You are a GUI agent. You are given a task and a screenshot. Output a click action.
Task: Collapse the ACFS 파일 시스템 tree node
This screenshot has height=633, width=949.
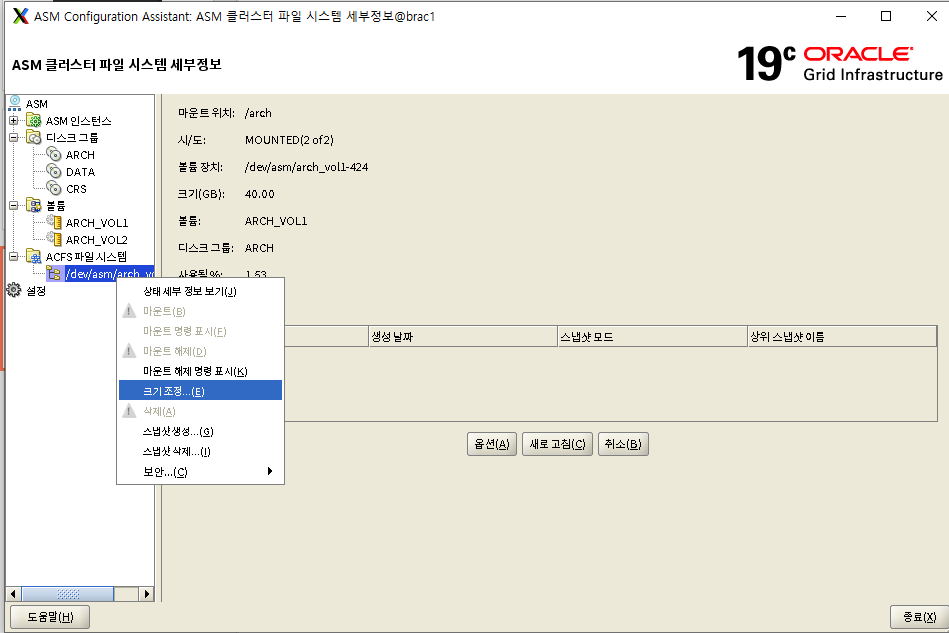(x=13, y=257)
